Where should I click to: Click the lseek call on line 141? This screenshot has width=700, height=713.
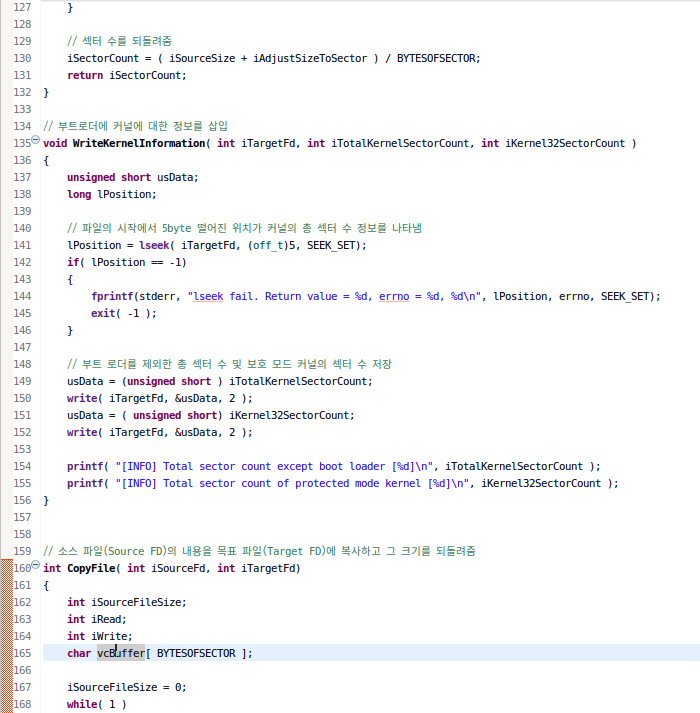(154, 246)
